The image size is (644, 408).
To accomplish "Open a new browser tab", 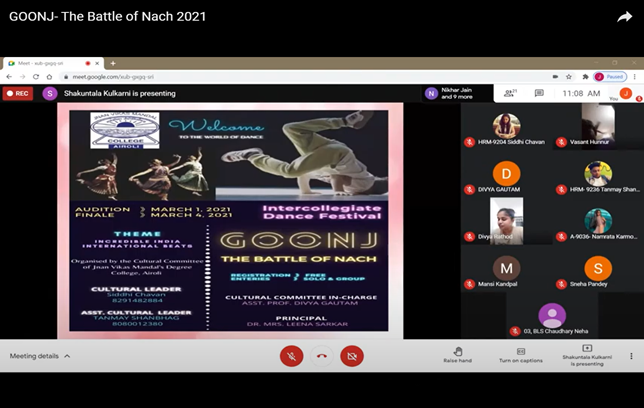I will [113, 63].
